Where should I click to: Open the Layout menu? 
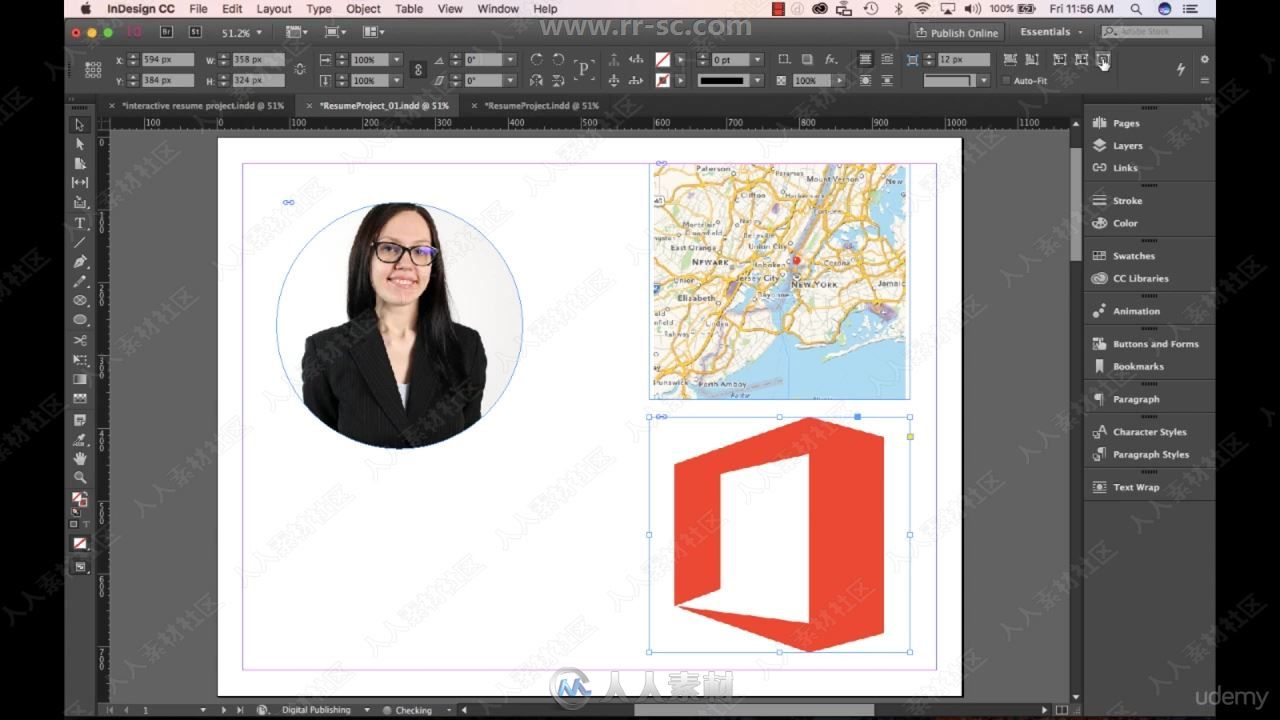[x=274, y=9]
